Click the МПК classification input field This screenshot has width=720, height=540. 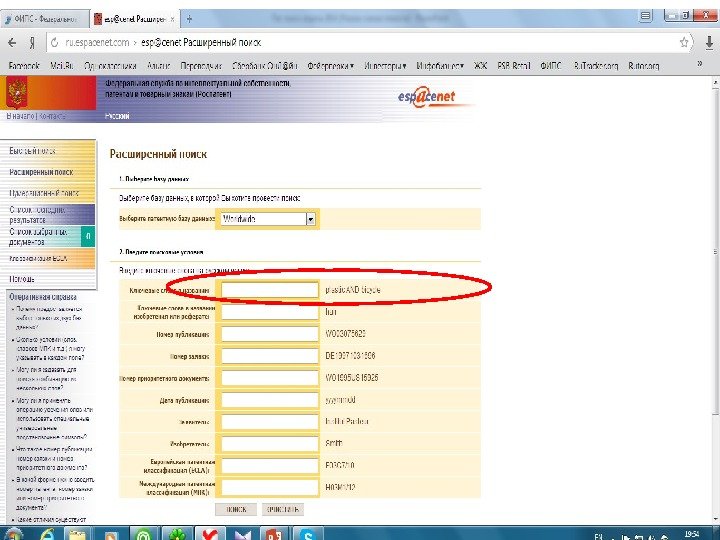[270, 488]
